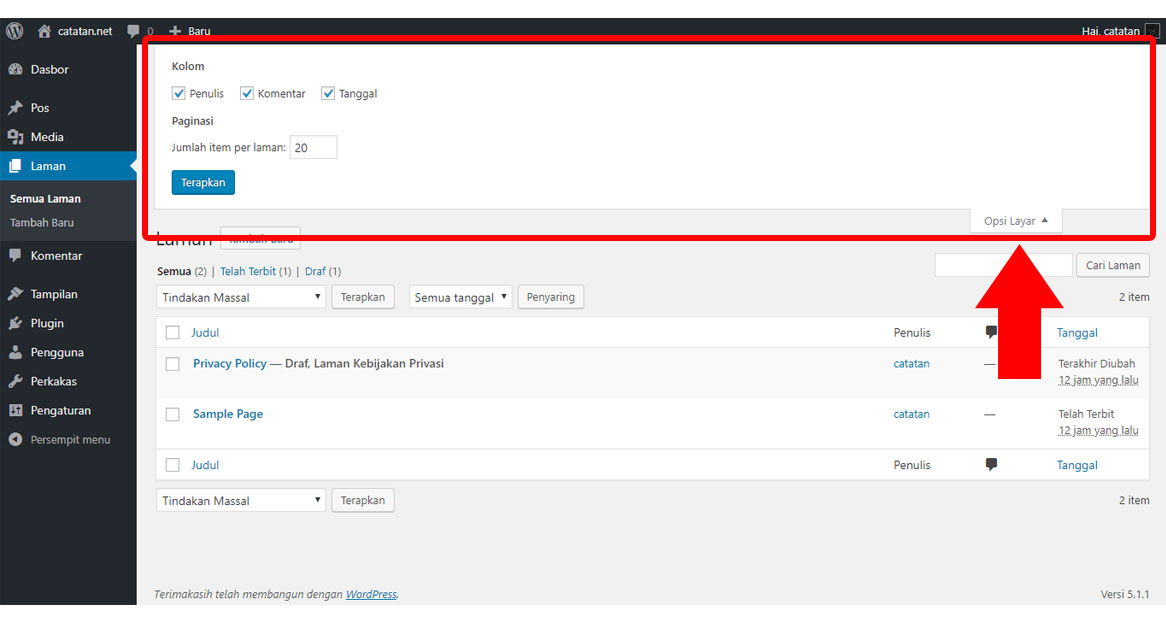The height and width of the screenshot is (626, 1166).
Task: Open the Semua tanggal filter dropdown
Action: (x=460, y=297)
